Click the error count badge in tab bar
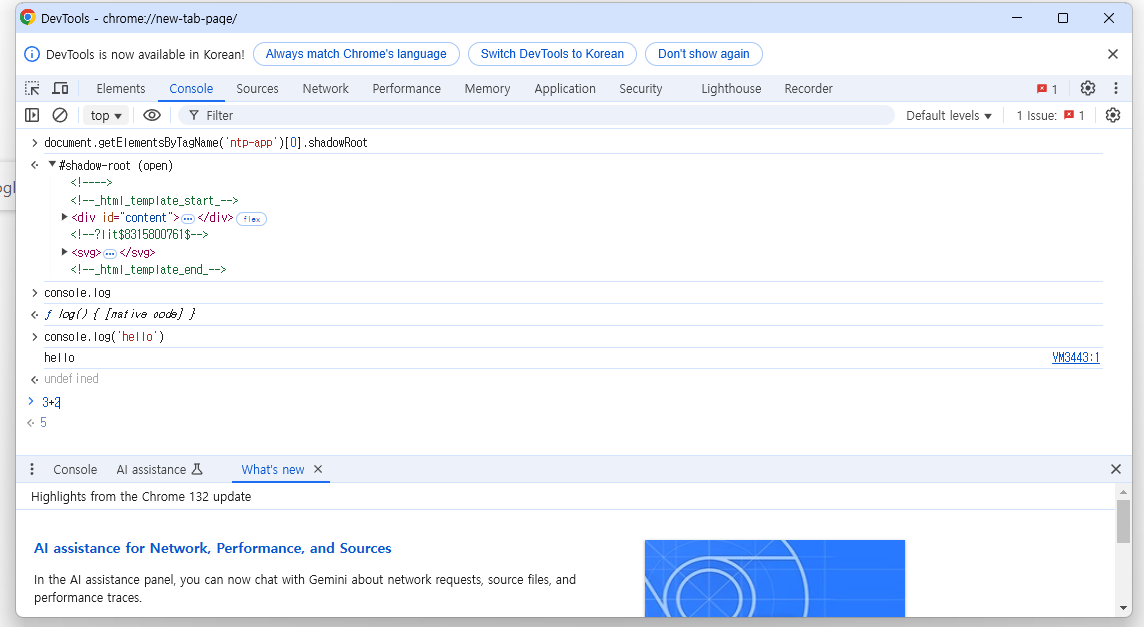This screenshot has width=1144, height=627. coord(1047,89)
